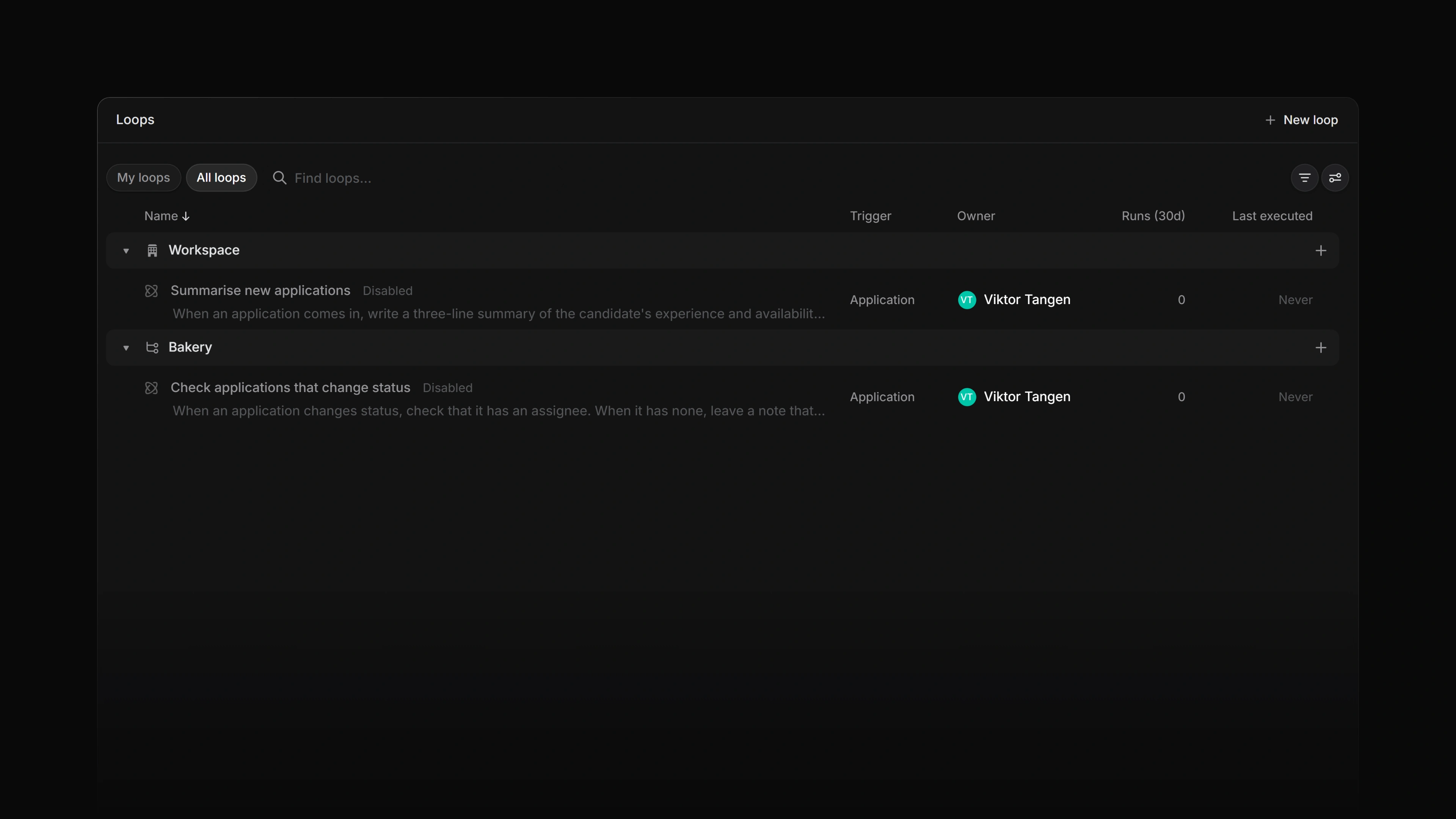1456x819 pixels.
Task: Click the Trigger column header
Action: tap(871, 216)
